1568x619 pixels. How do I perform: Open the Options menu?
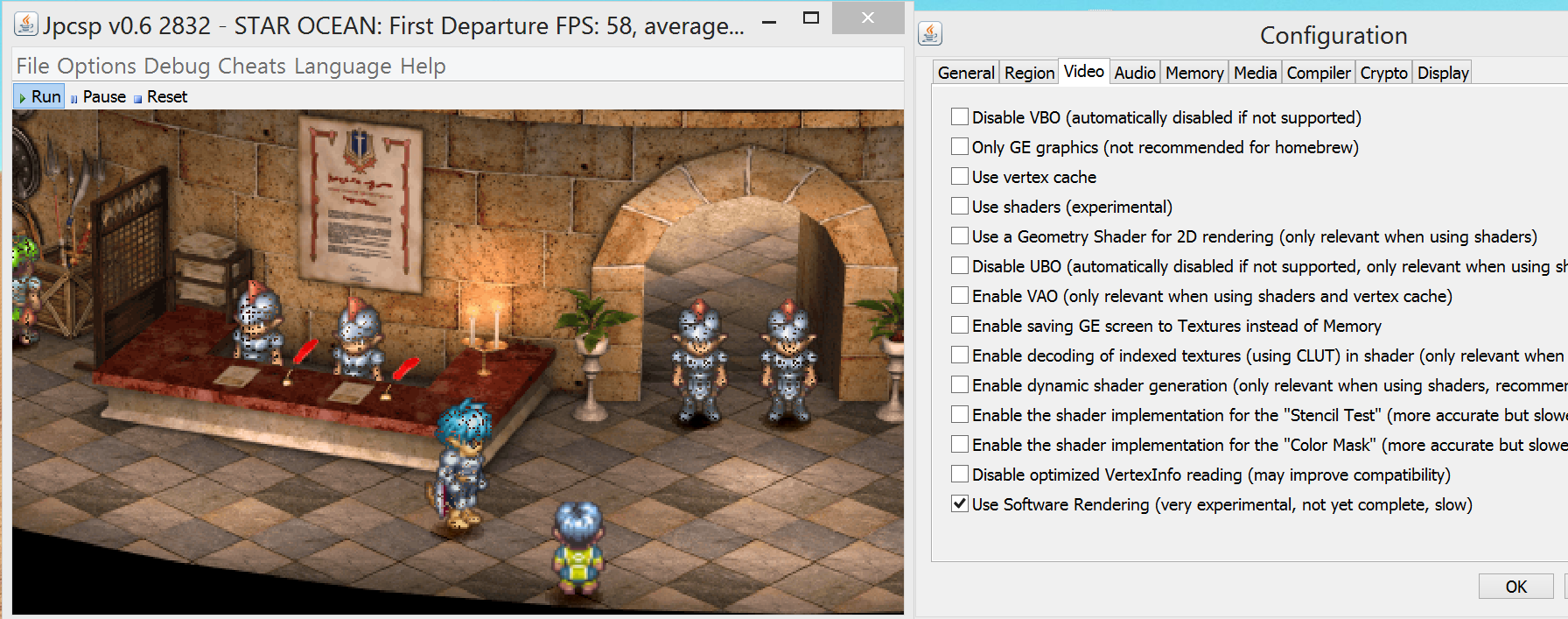[96, 66]
